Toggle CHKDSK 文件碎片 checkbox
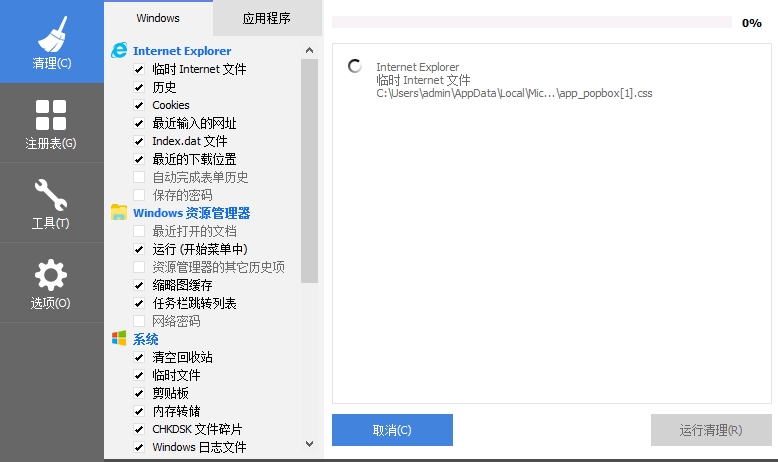This screenshot has width=778, height=462. click(139, 429)
